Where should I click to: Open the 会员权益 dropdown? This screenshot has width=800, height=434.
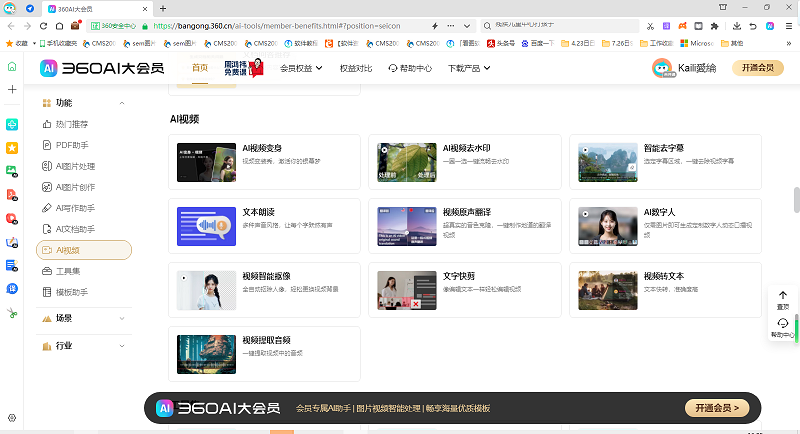coord(301,68)
